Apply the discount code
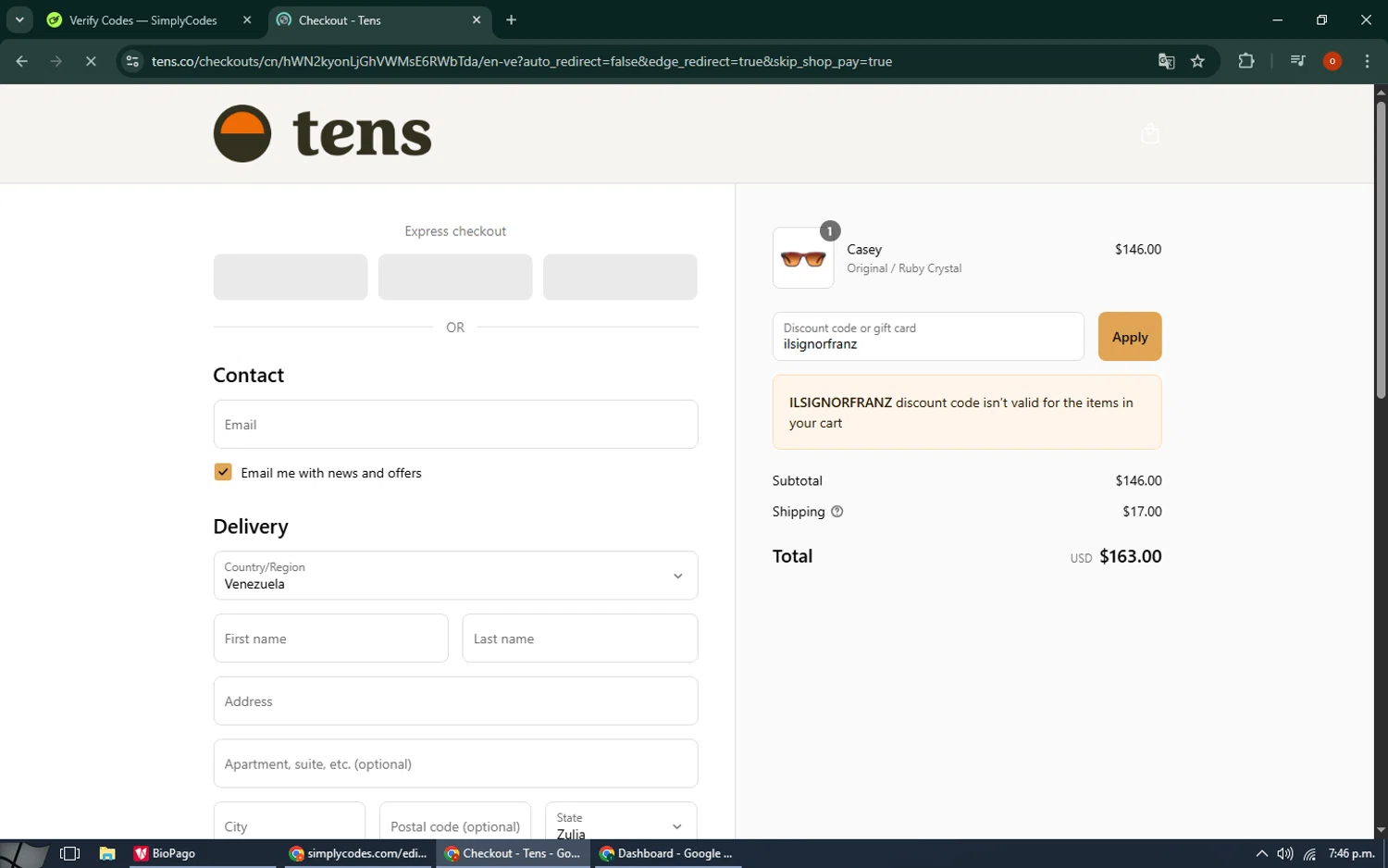1388x868 pixels. click(x=1130, y=337)
